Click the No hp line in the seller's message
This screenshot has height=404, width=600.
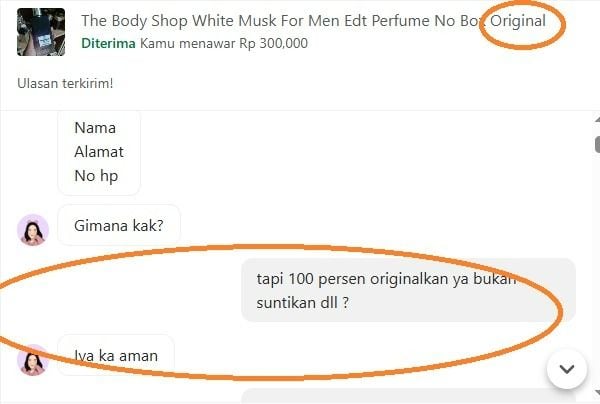click(x=96, y=176)
